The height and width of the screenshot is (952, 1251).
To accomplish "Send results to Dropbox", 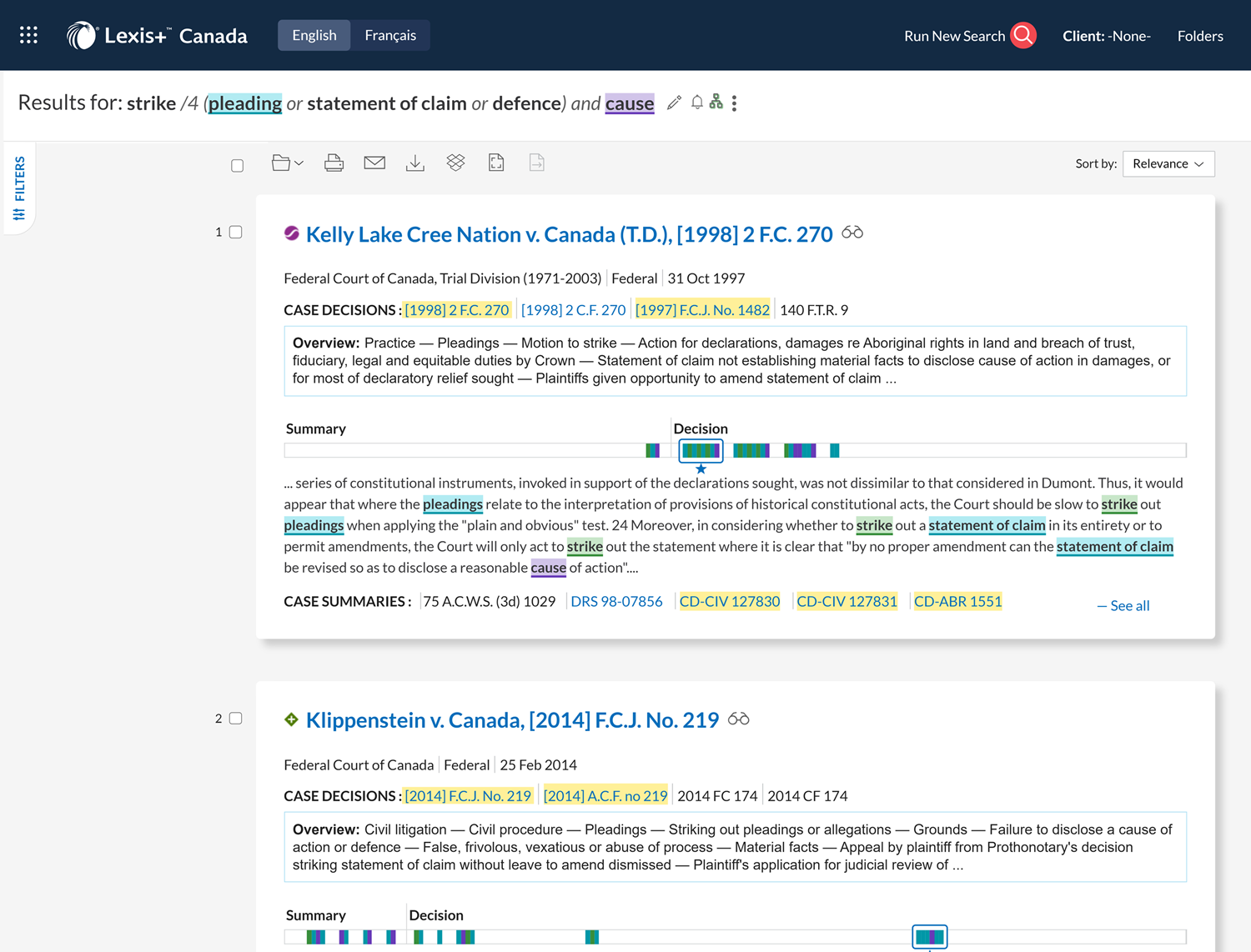I will (455, 163).
